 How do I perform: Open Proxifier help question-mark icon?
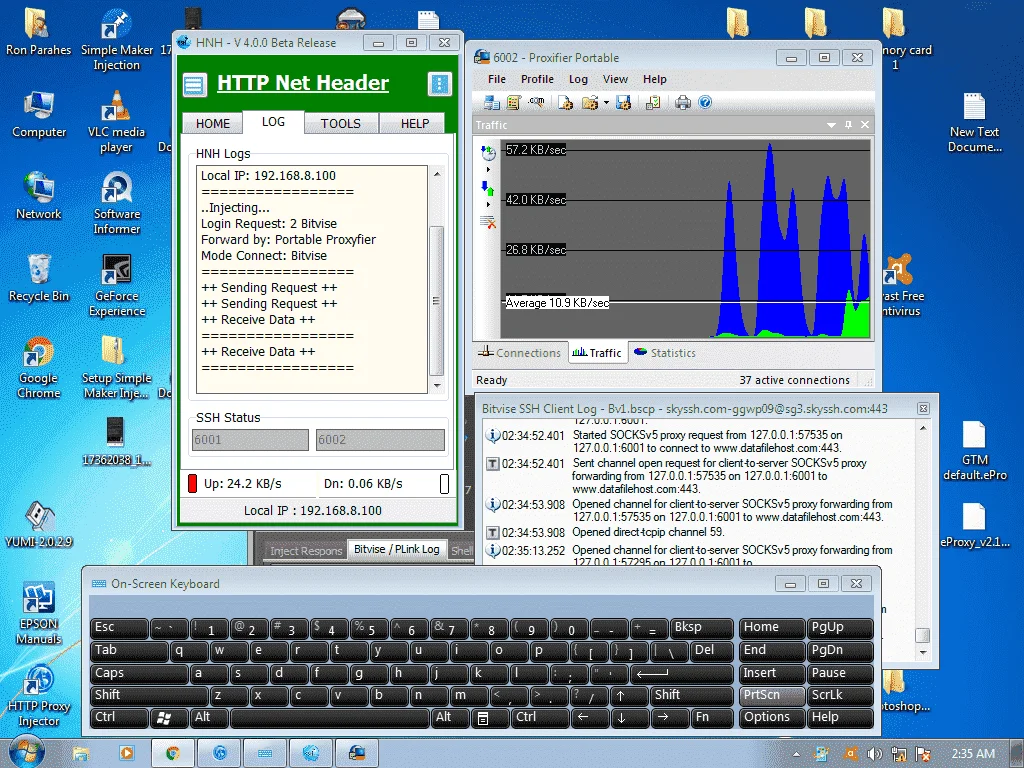tap(705, 103)
